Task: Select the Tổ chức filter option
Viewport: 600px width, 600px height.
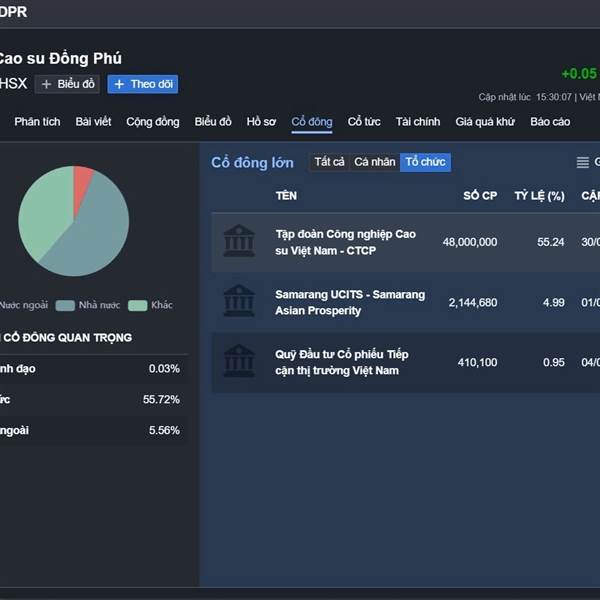Action: [425, 162]
